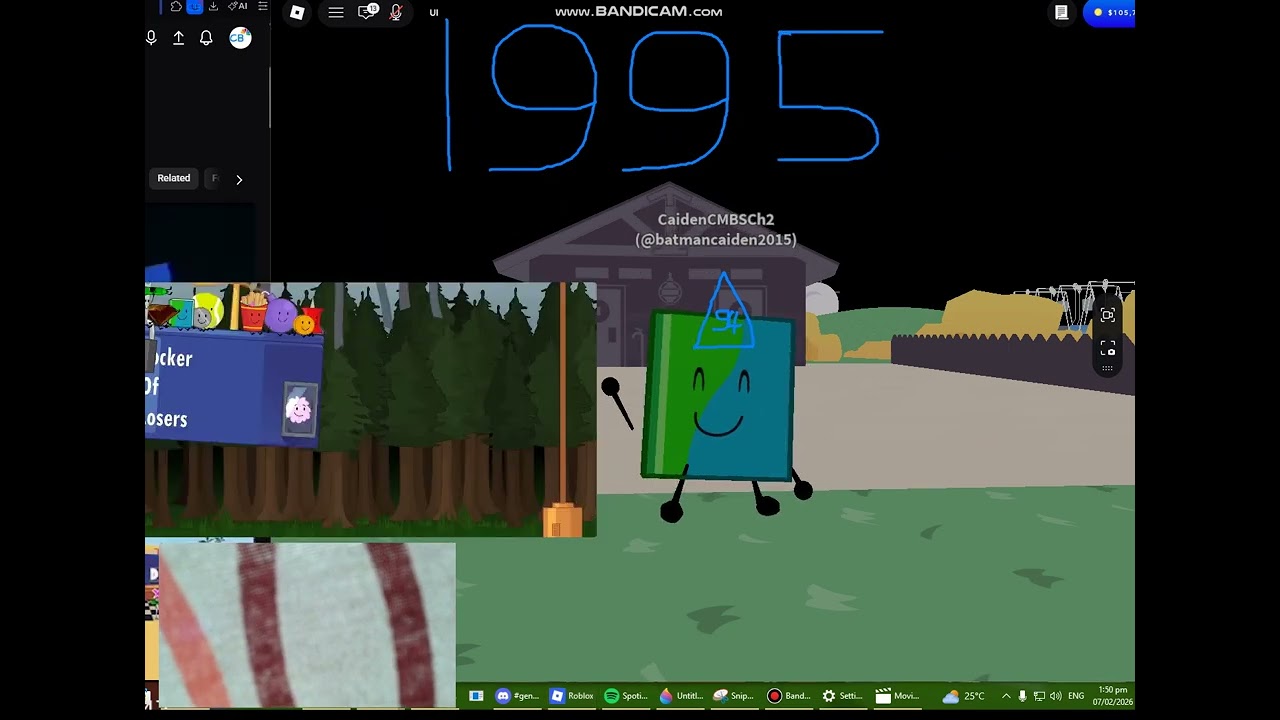Open the Roblox logo menu

click(297, 12)
